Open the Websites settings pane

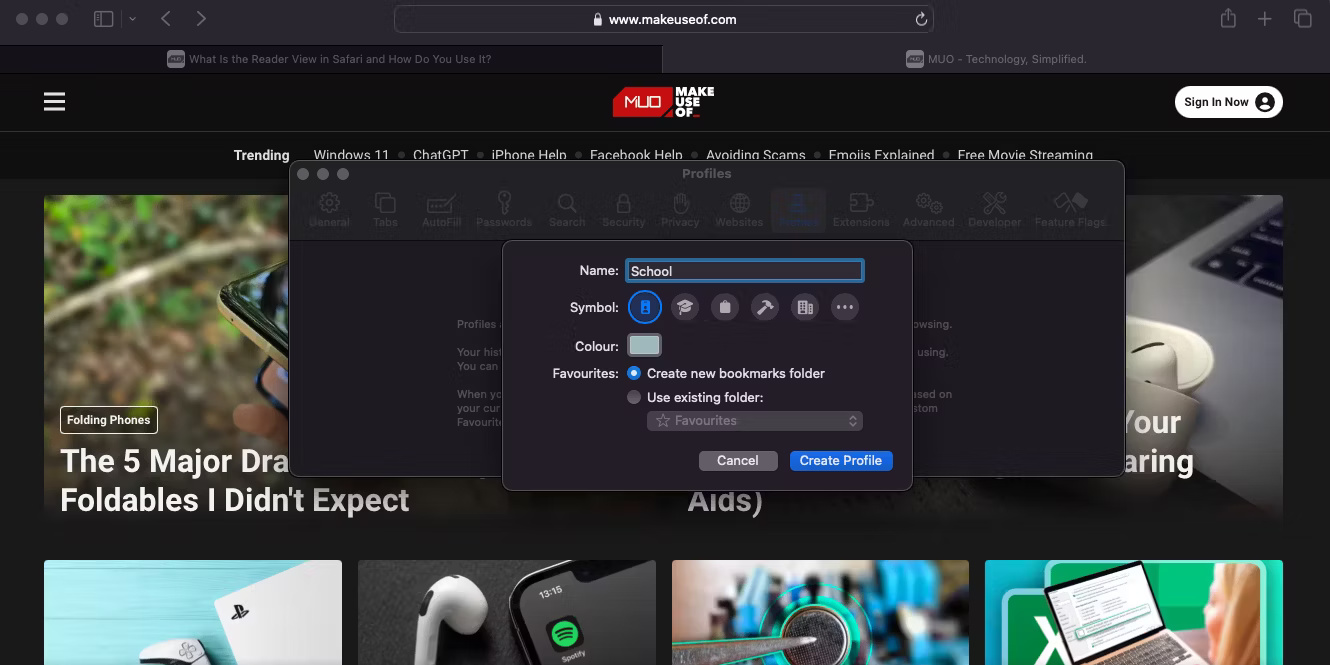pos(739,208)
